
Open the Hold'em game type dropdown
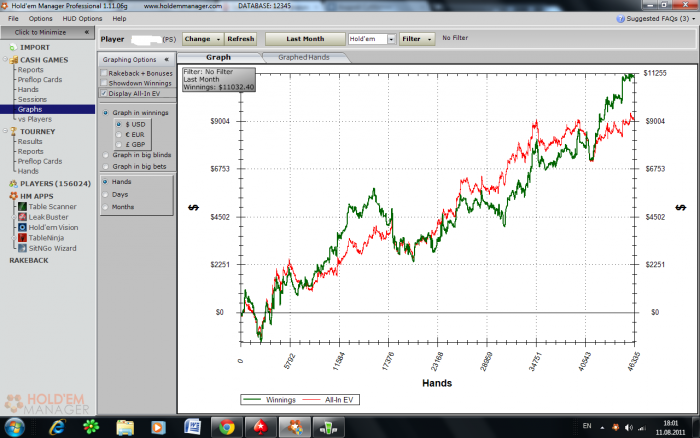[391, 39]
